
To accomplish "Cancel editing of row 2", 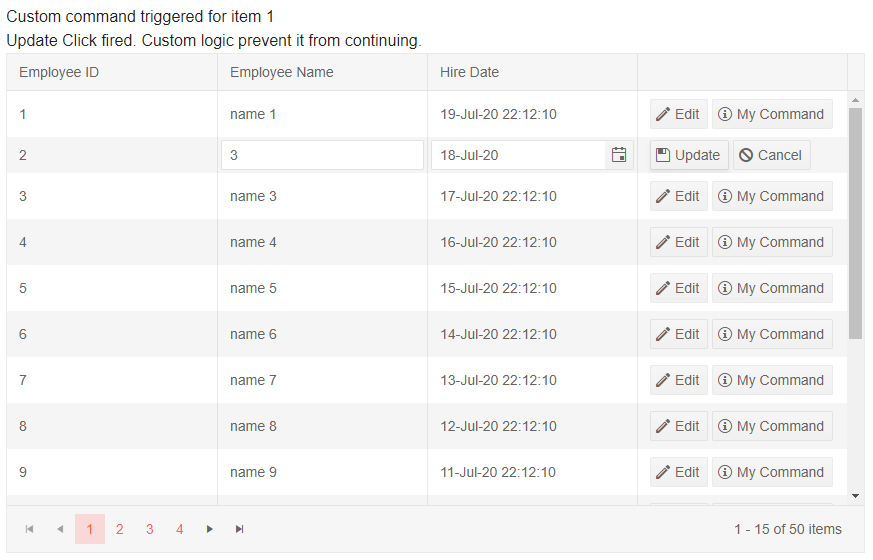I will pos(771,155).
